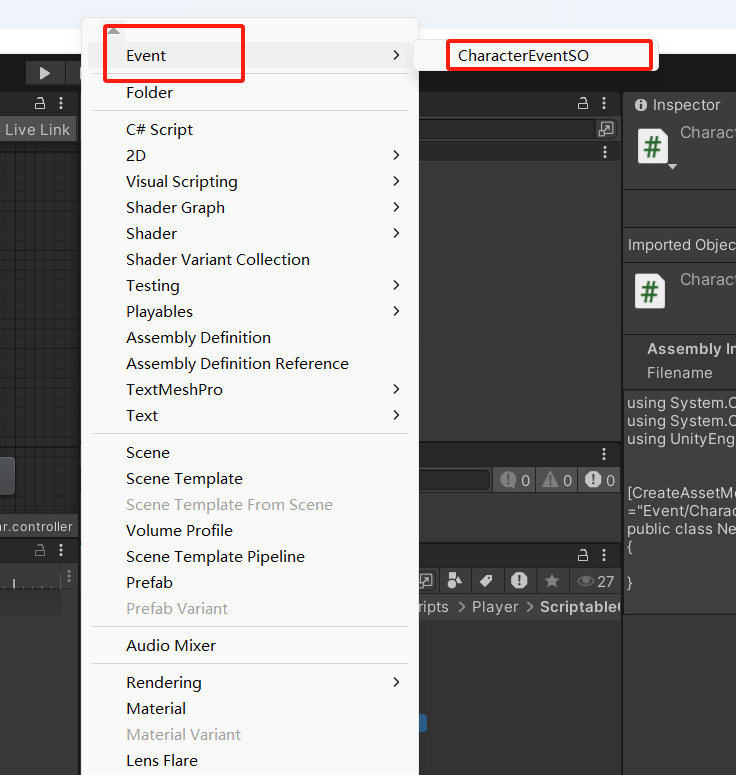
Task: Expand the Event submenu
Action: click(x=249, y=55)
